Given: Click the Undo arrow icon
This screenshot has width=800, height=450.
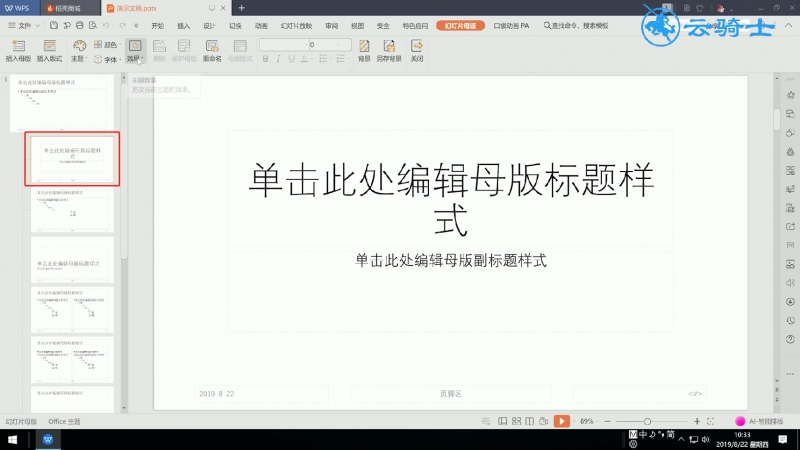Looking at the screenshot, I should click(106, 26).
